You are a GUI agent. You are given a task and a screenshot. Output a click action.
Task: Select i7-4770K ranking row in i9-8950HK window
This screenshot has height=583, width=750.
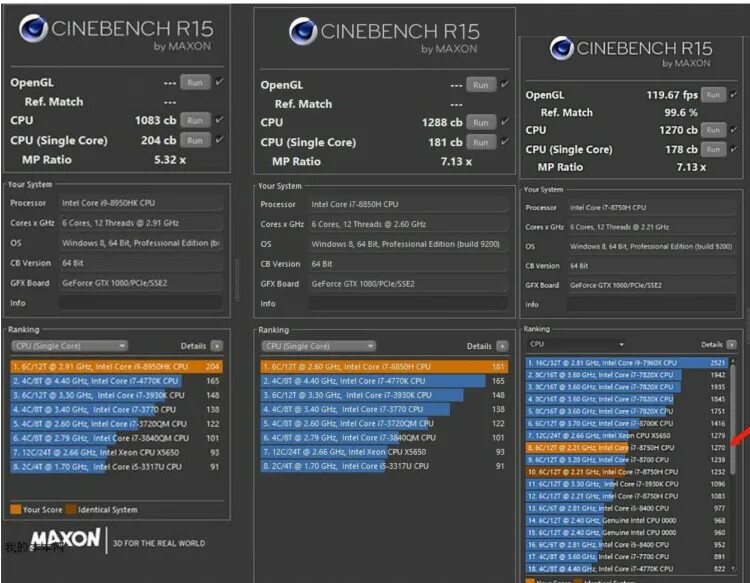(x=116, y=381)
